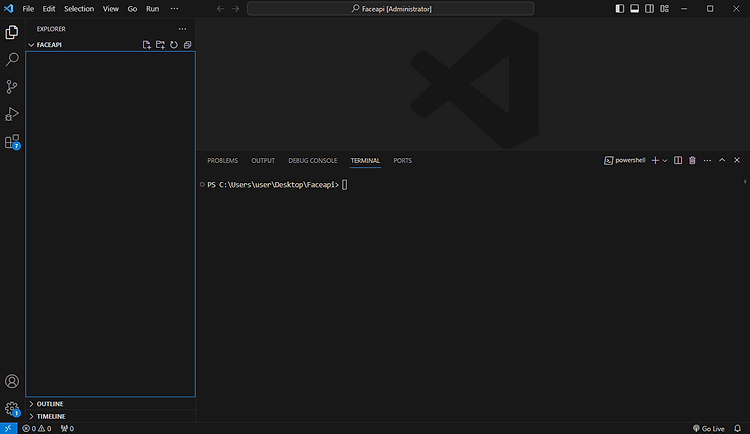Open the Selection menu
The width and height of the screenshot is (750, 434).
coord(79,9)
